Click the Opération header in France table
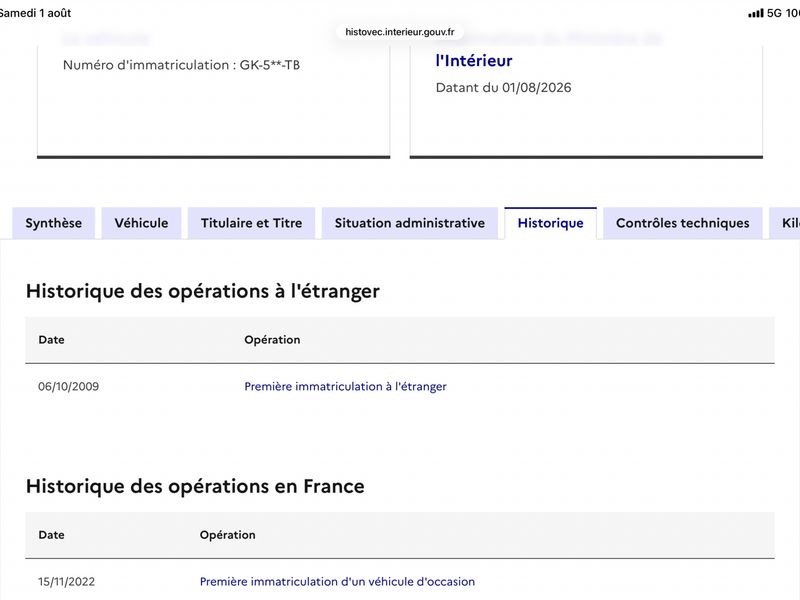Screen dimensions: 800x600 coord(228,535)
